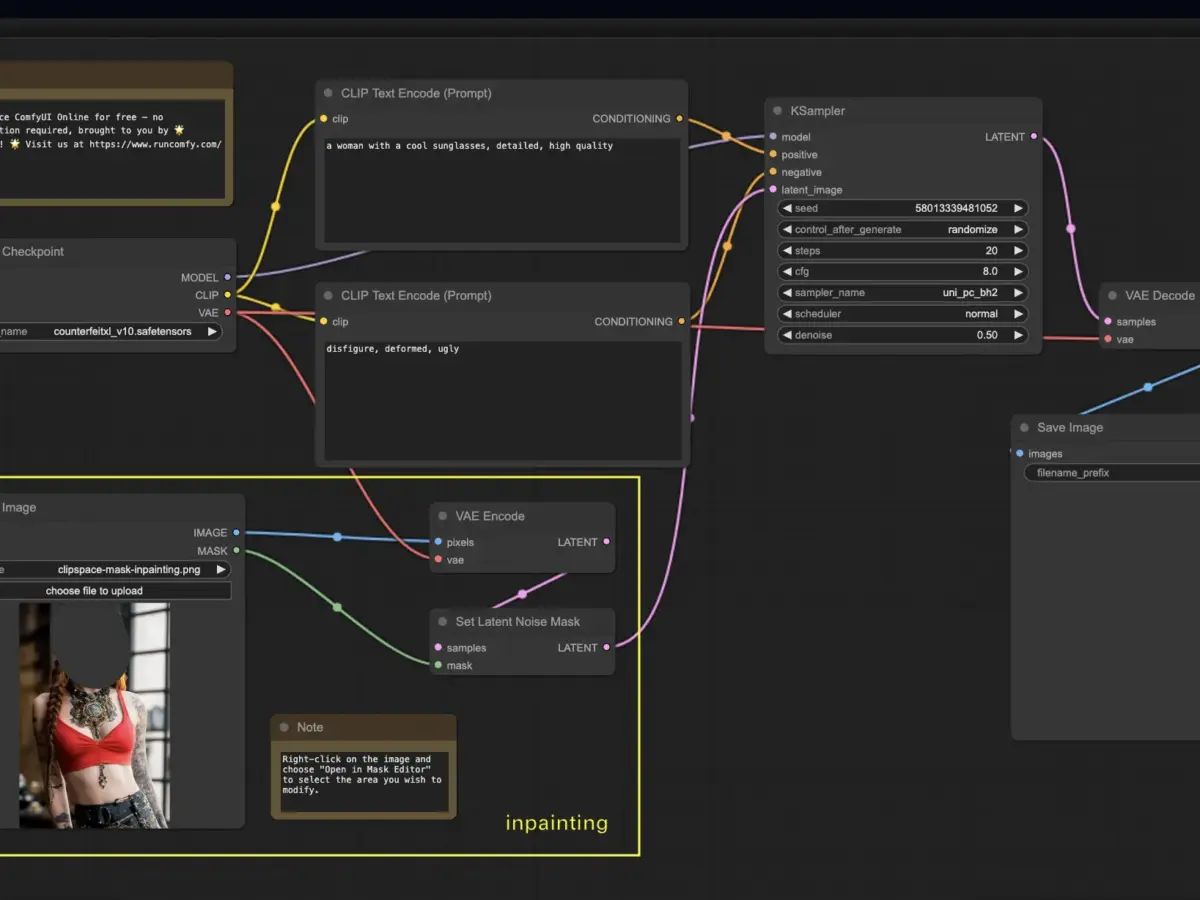Viewport: 1200px width, 900px height.
Task: Click the LATENT output port on KSampler
Action: coord(1033,137)
